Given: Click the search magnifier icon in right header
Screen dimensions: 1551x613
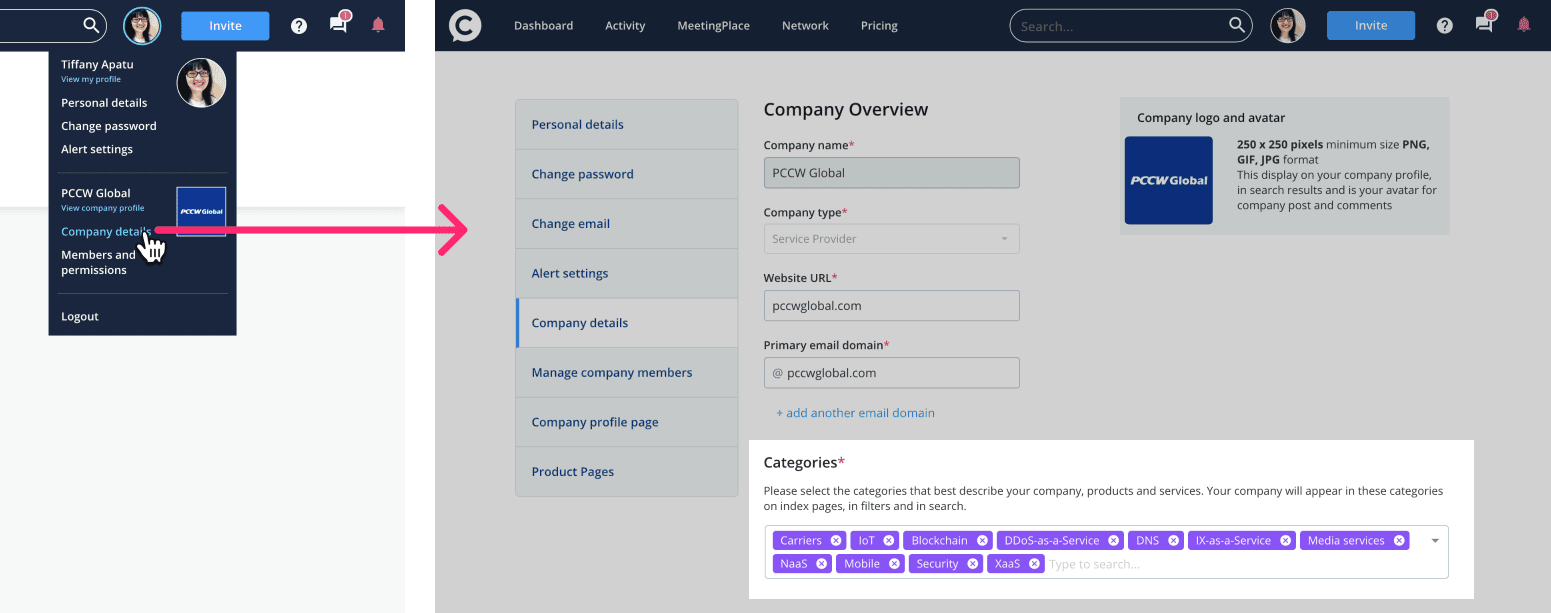Looking at the screenshot, I should point(1237,26).
